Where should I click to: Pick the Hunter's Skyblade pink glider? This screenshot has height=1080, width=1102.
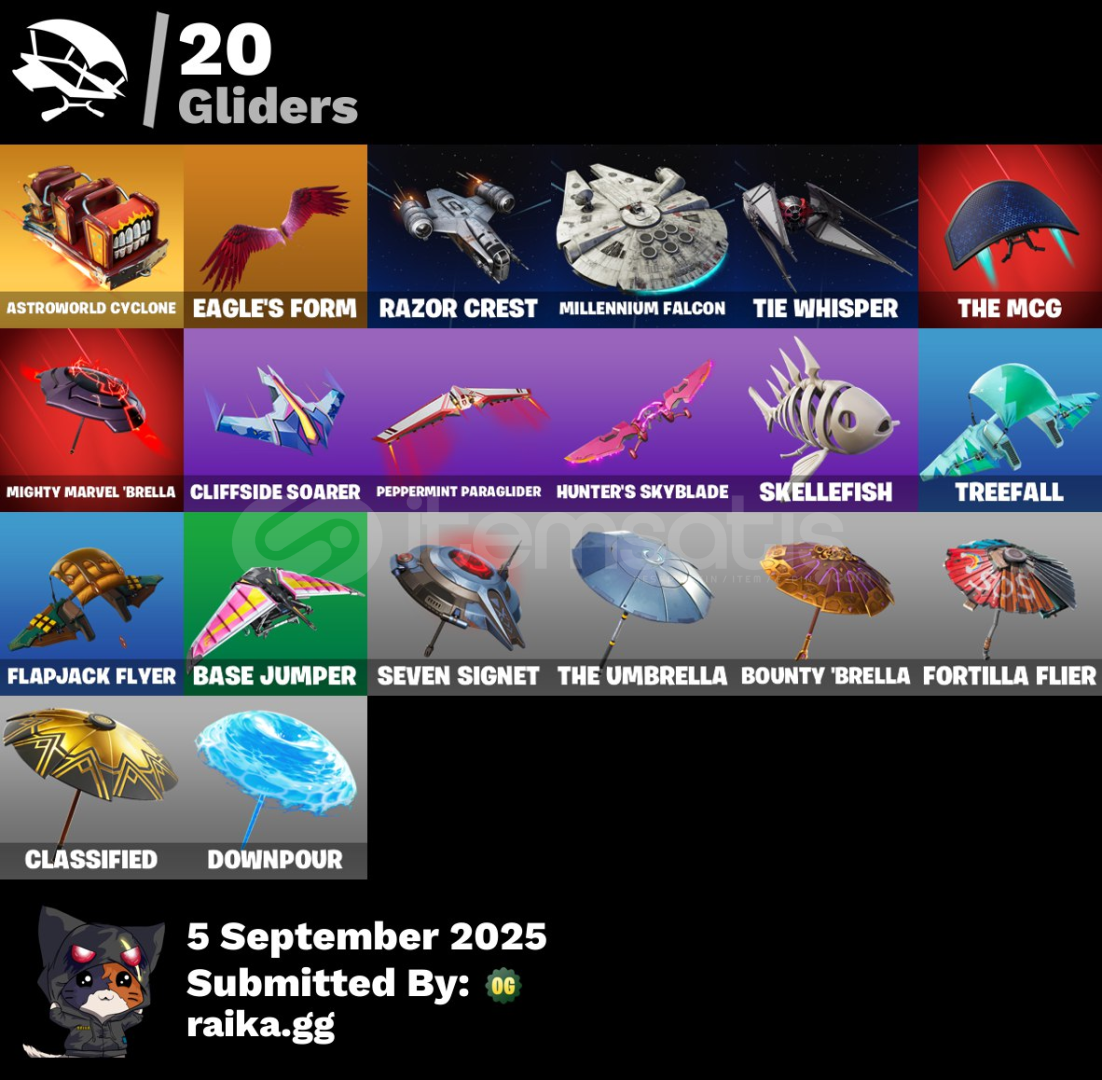642,420
